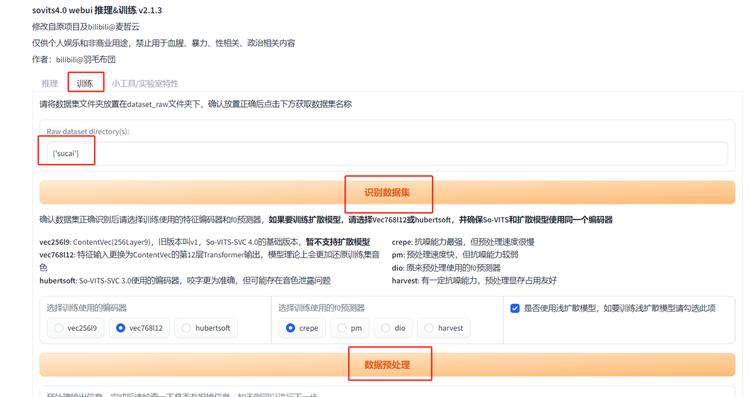Select the vec256l9 encoder option

click(76, 328)
